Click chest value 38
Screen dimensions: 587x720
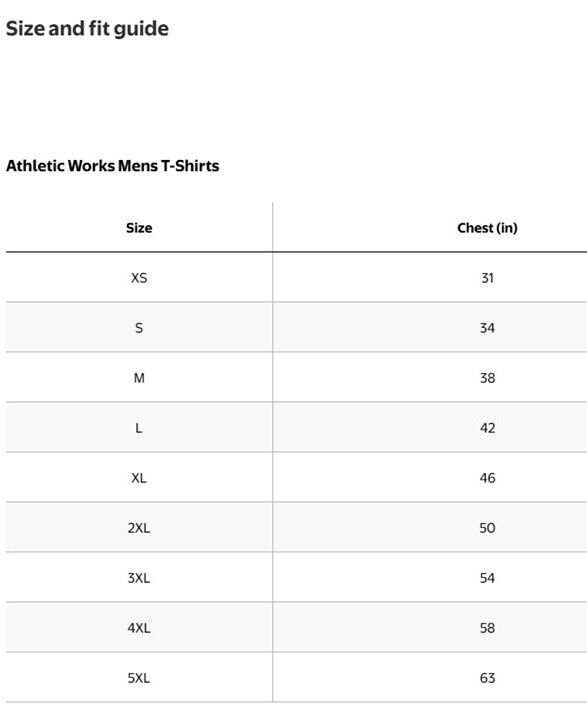click(x=487, y=378)
